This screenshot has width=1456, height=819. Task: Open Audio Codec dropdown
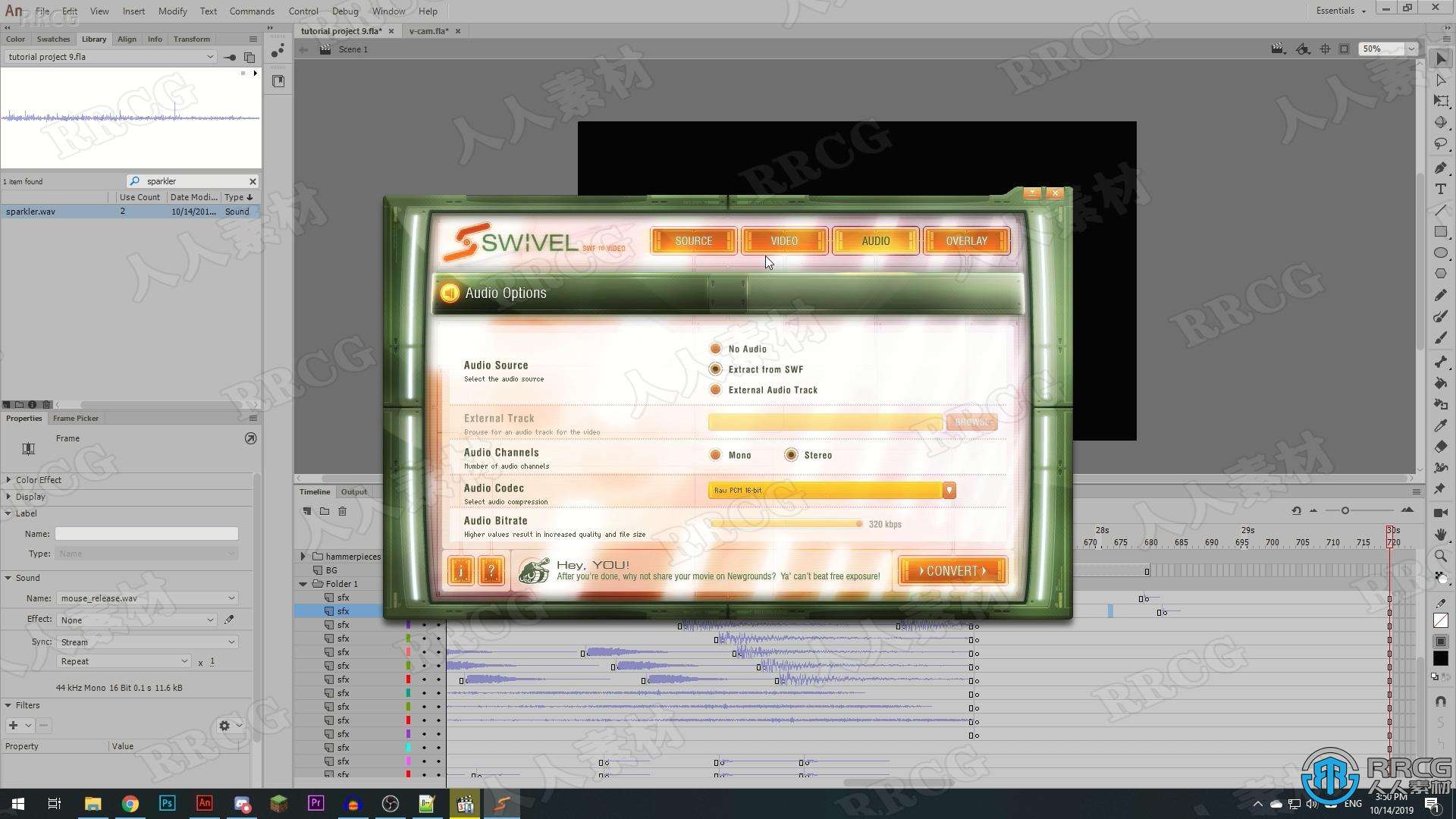949,491
